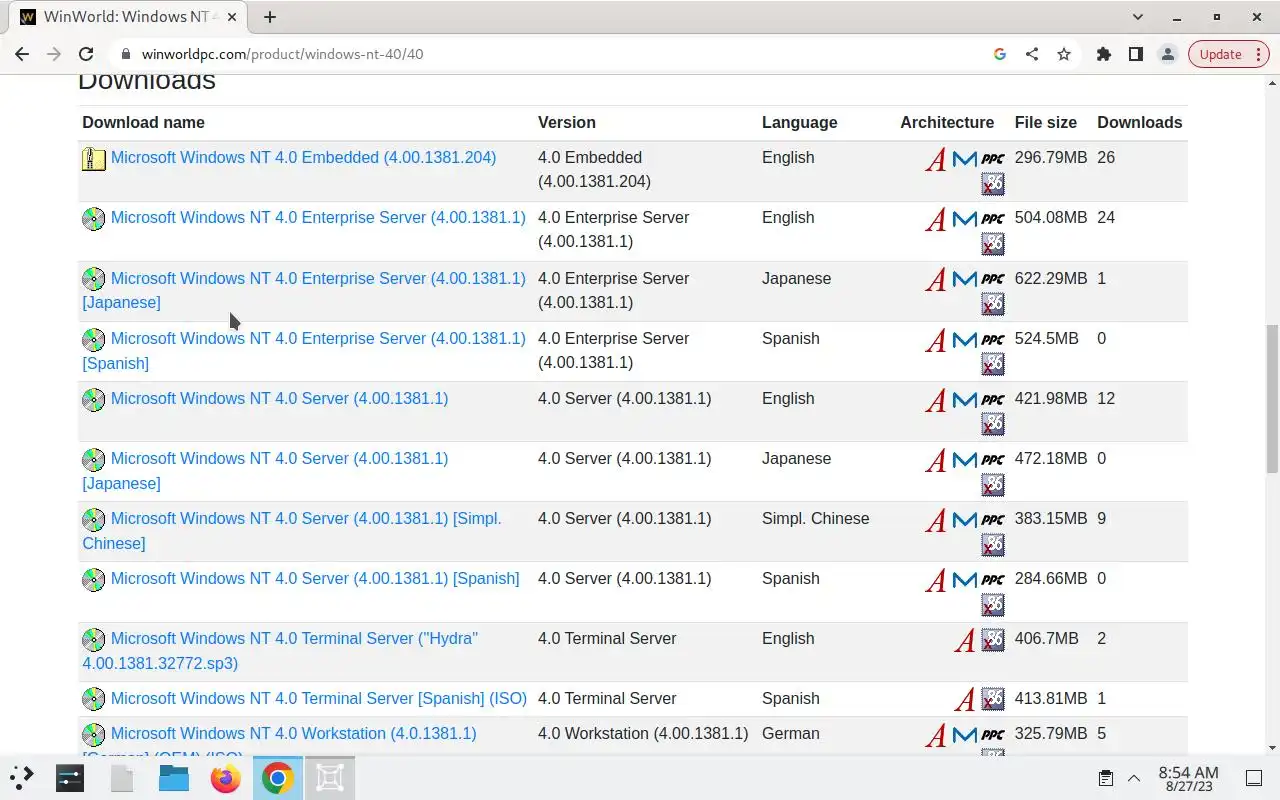Open the extensions puzzle icon
Screen dimensions: 1280x800
(x=1104, y=54)
